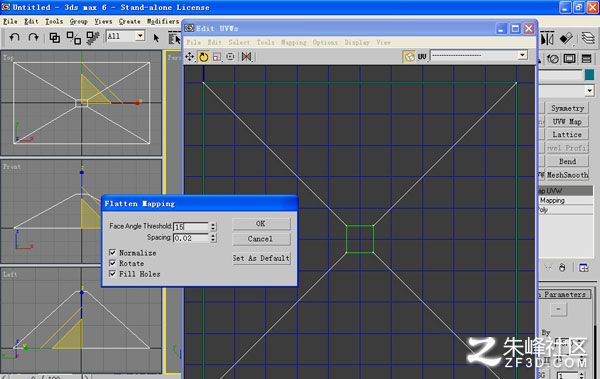The height and width of the screenshot is (379, 600).
Task: Activate the Select Object arrow tool
Action: pos(156,38)
